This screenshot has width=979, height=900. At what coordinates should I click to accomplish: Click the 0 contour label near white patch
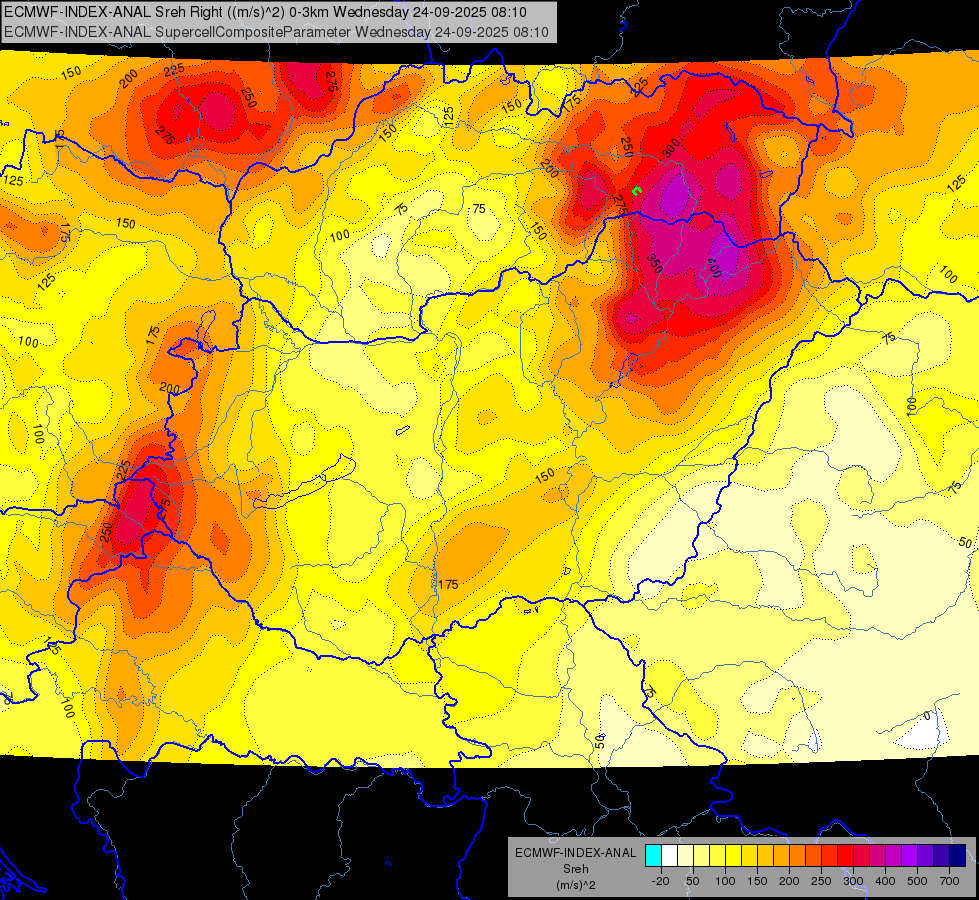click(x=927, y=716)
